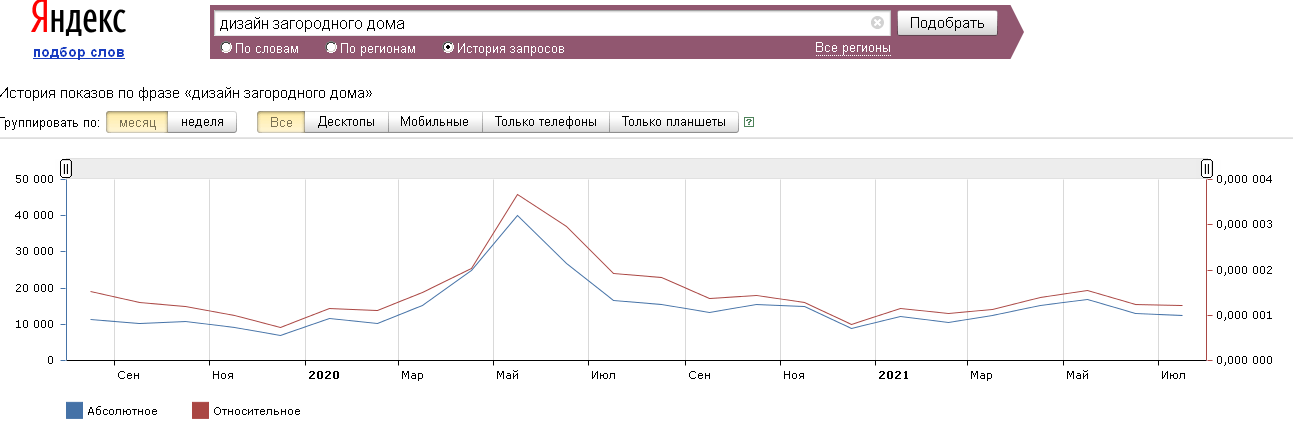The image size is (1293, 439).
Task: Click into the search query input field
Action: click(540, 23)
